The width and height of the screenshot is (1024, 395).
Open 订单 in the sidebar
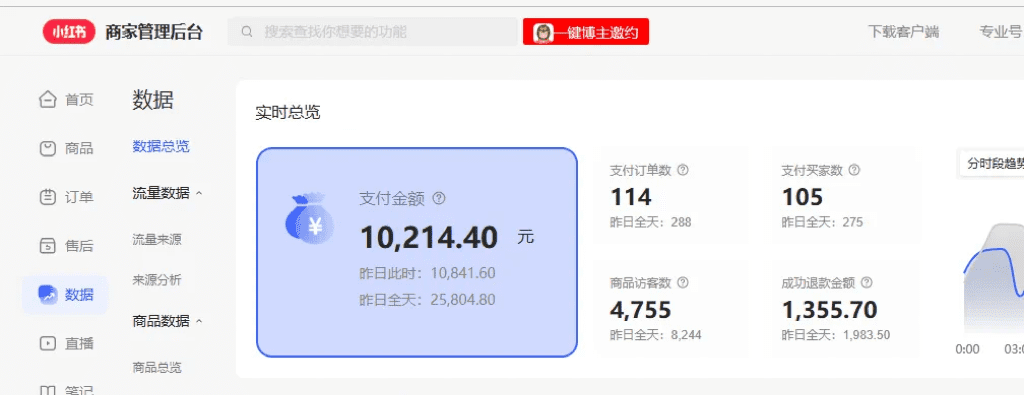coord(65,197)
